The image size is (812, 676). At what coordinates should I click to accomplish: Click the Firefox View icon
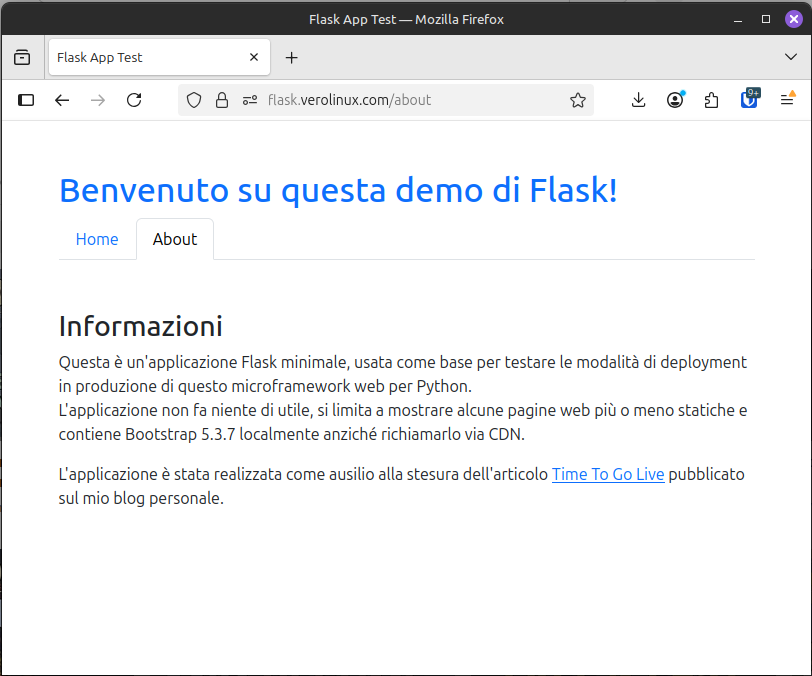coord(21,58)
